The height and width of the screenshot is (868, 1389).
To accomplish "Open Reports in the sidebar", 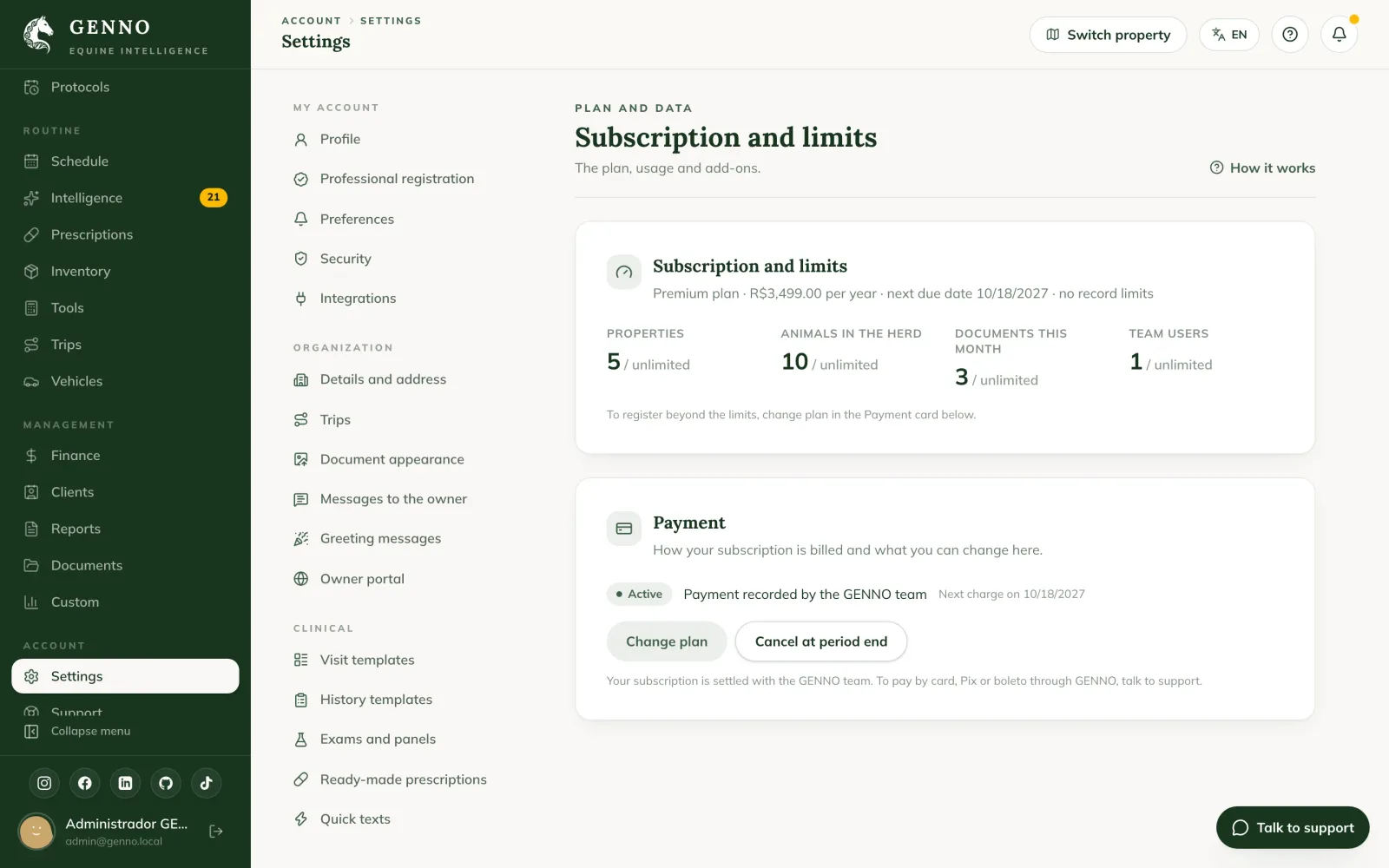I will click(x=125, y=529).
